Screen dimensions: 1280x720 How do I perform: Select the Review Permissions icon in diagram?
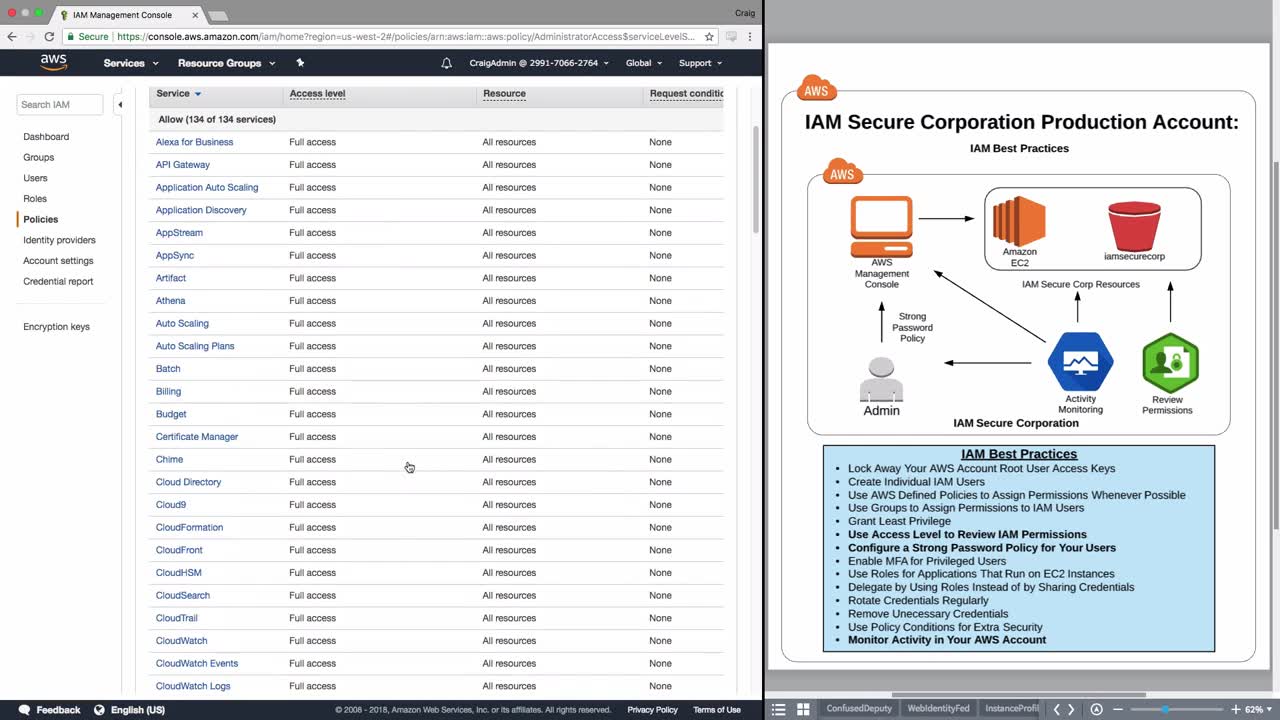(1170, 363)
